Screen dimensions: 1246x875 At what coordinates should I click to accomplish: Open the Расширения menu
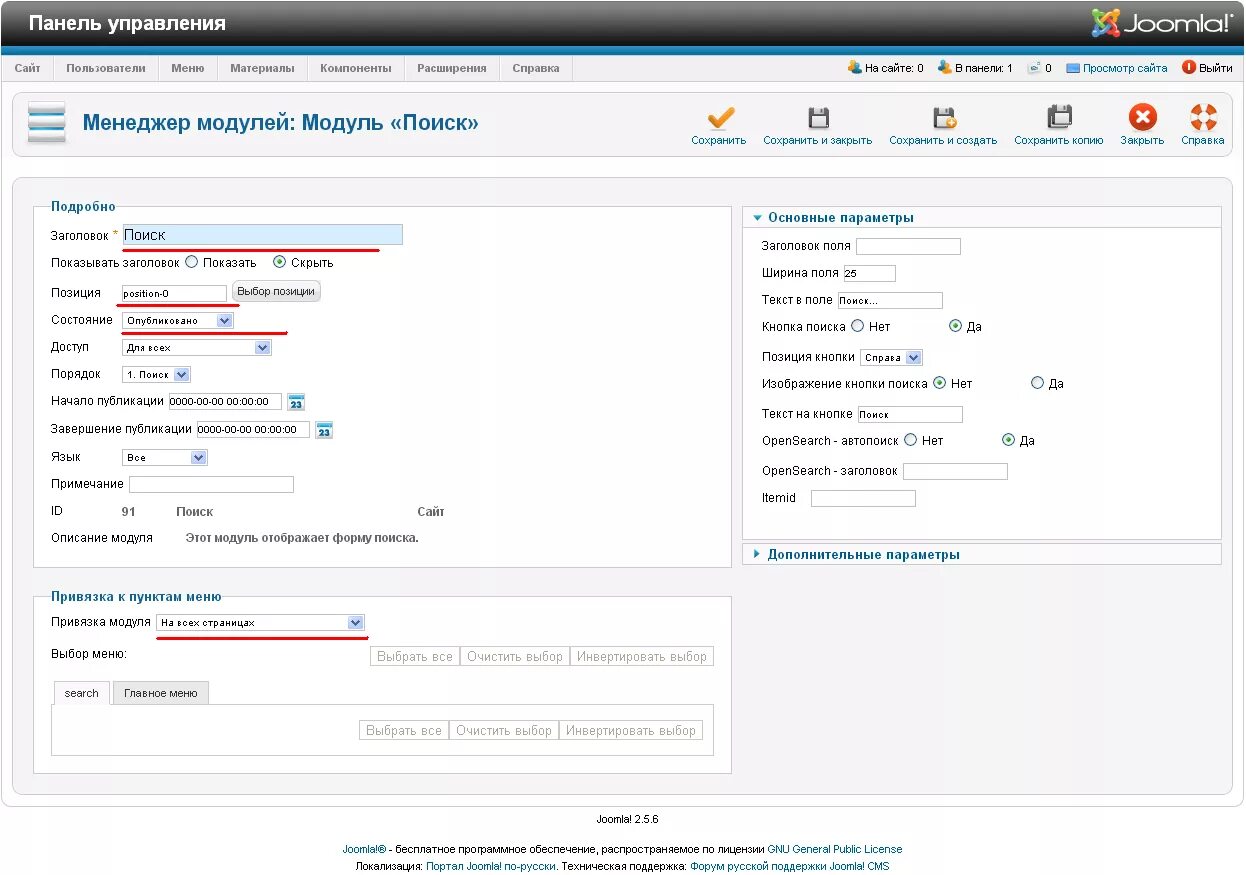[452, 68]
